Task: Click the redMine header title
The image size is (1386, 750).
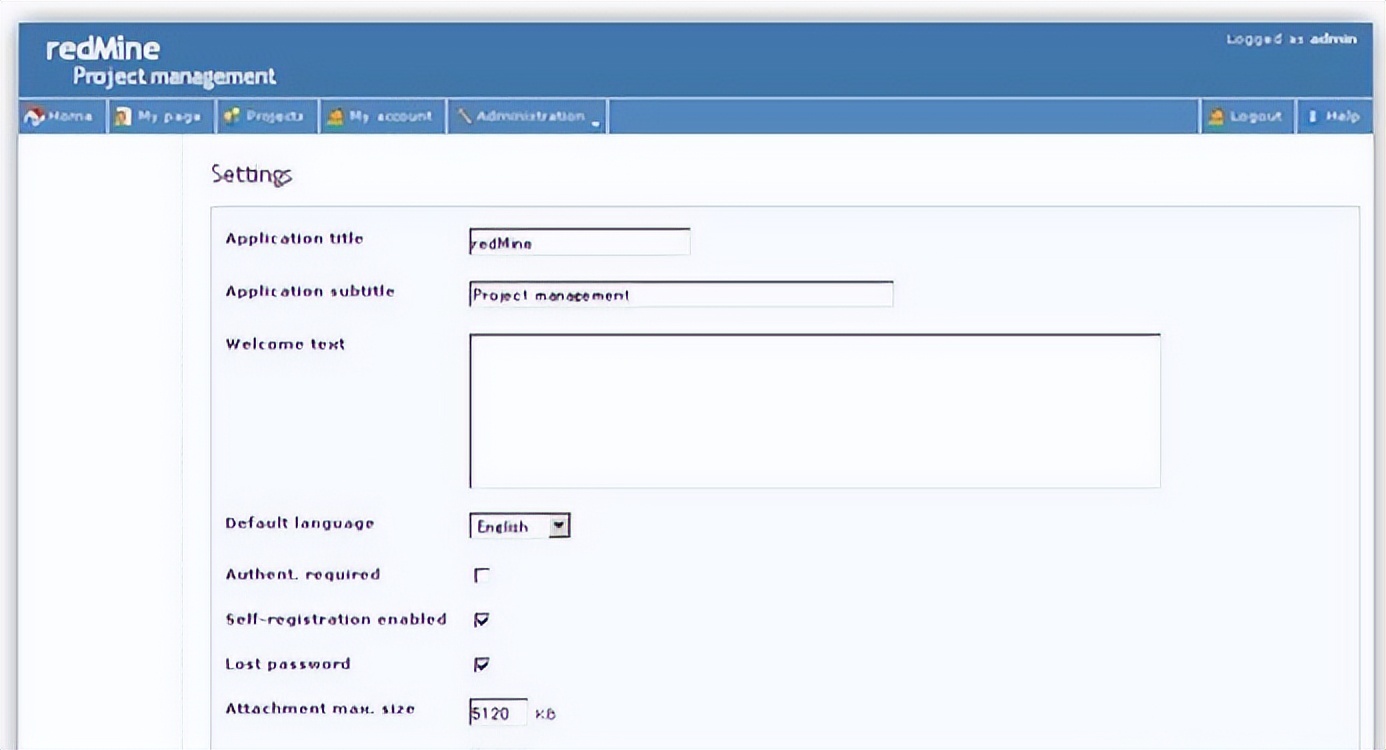Action: [x=103, y=48]
